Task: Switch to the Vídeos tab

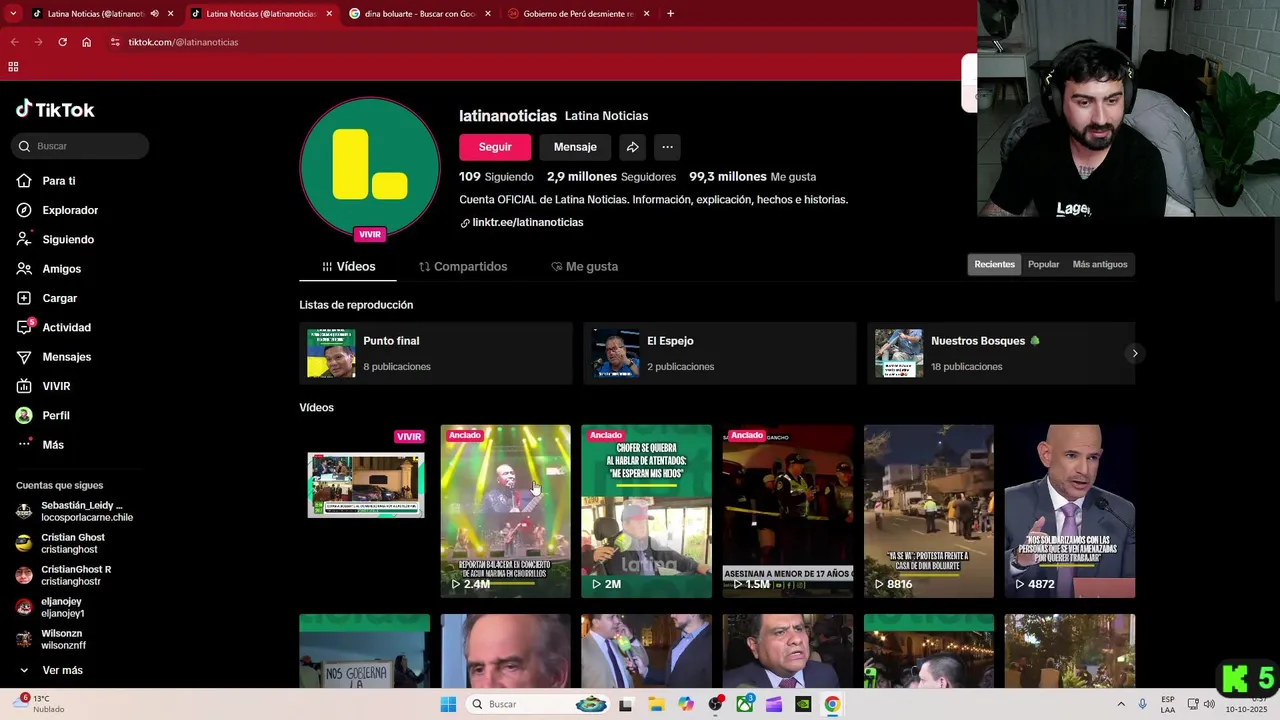Action: (x=348, y=267)
